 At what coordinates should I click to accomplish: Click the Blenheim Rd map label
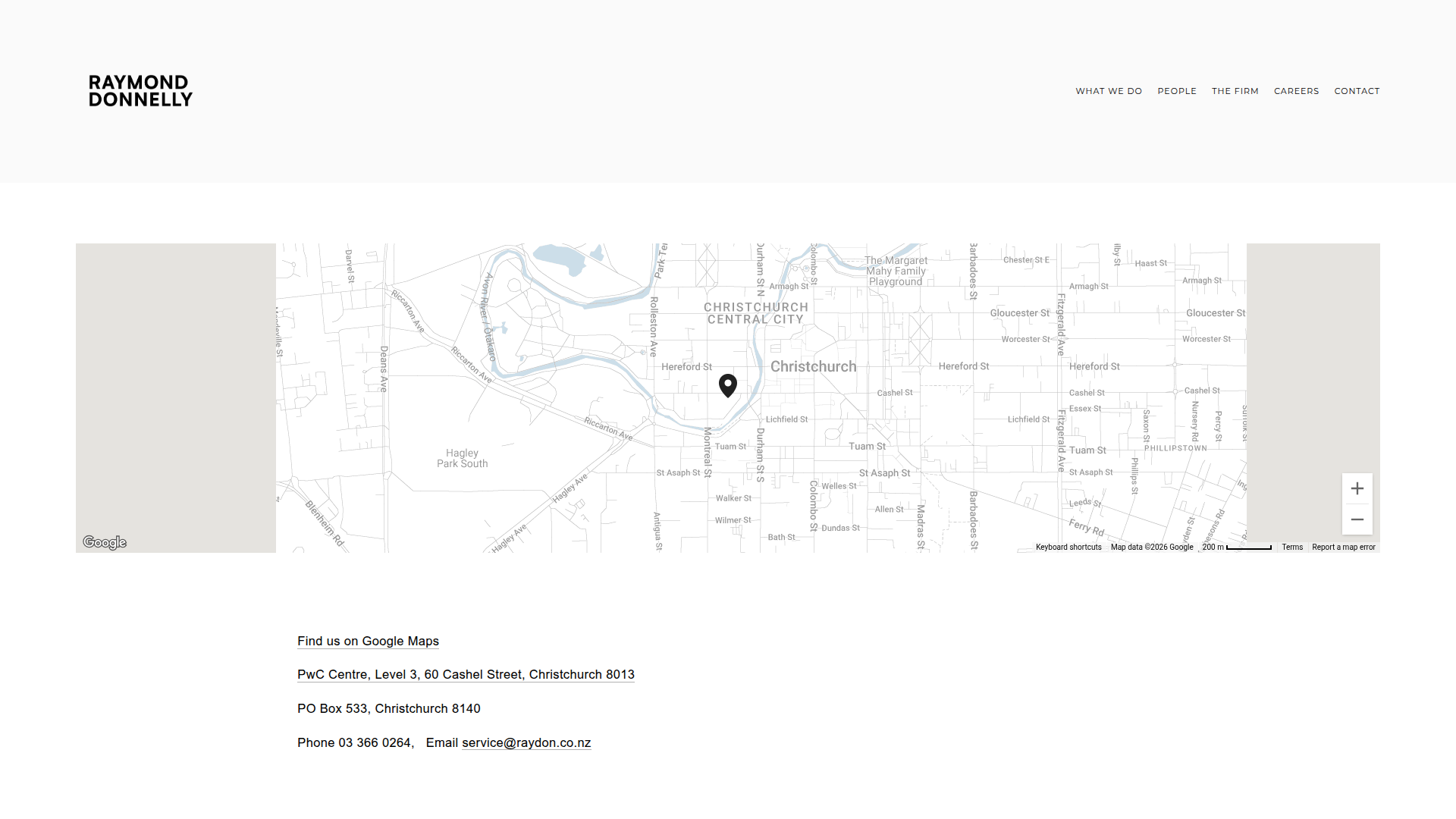[325, 523]
